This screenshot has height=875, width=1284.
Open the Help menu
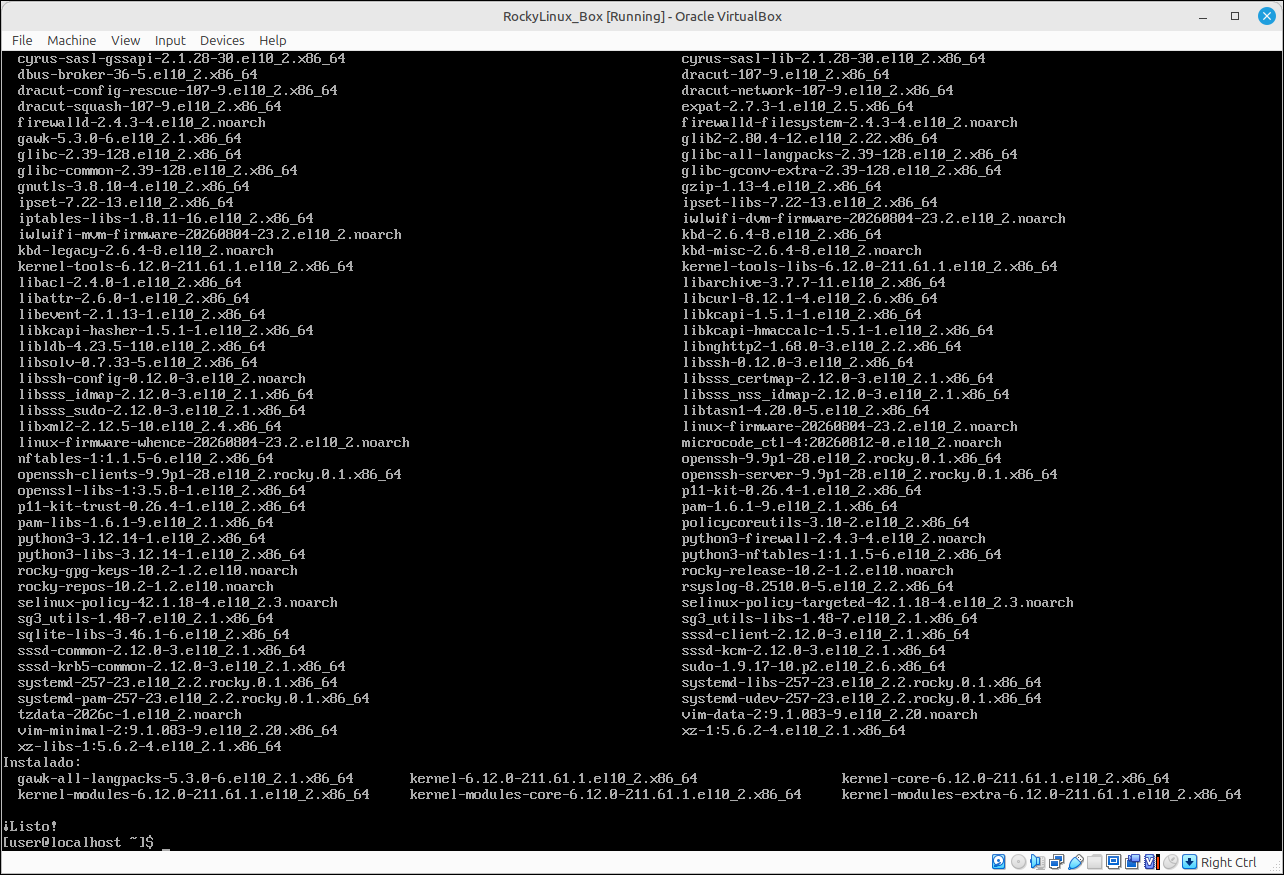click(x=273, y=40)
